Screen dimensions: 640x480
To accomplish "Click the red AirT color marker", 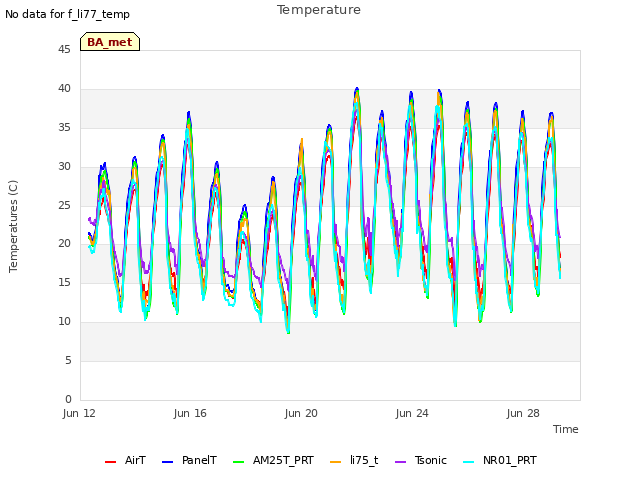I will [x=110, y=462].
